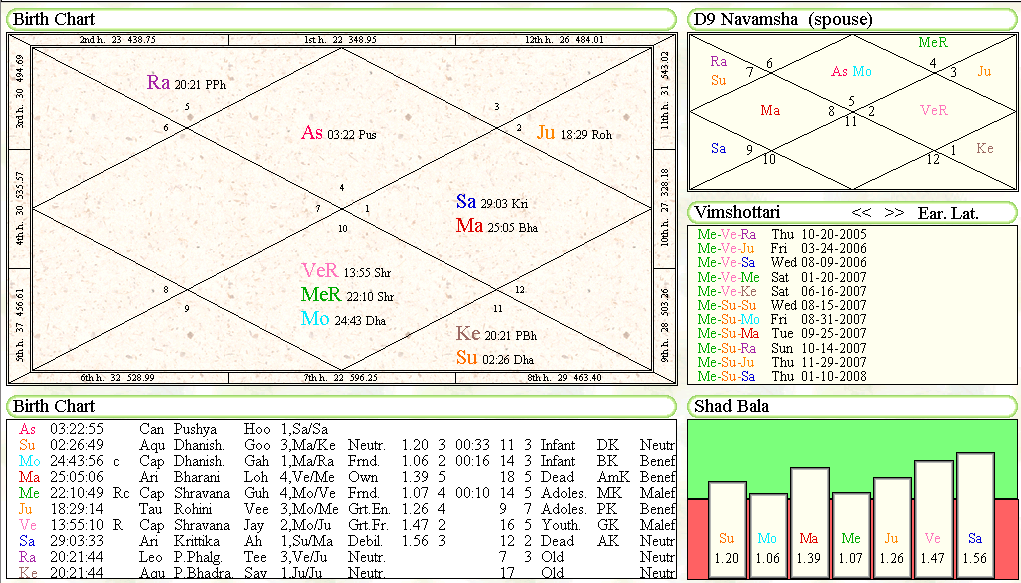
Task: Click the Saturn bar in Shad Bala graph
Action: (x=974, y=515)
